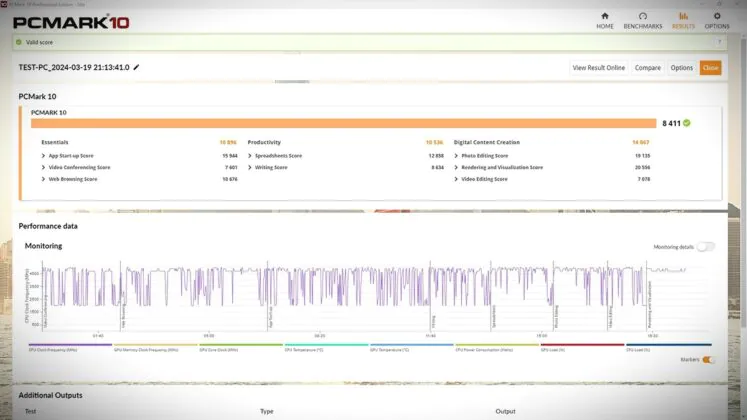
Task: Toggle GPU Memory Clock Frequency legend
Action: (x=155, y=347)
